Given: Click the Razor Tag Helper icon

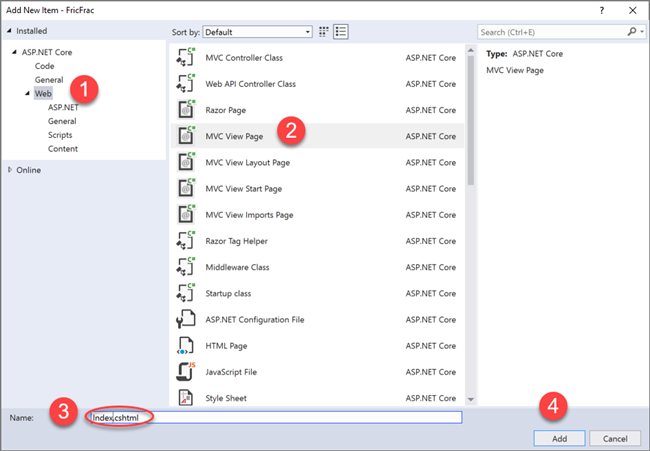Looking at the screenshot, I should point(185,240).
